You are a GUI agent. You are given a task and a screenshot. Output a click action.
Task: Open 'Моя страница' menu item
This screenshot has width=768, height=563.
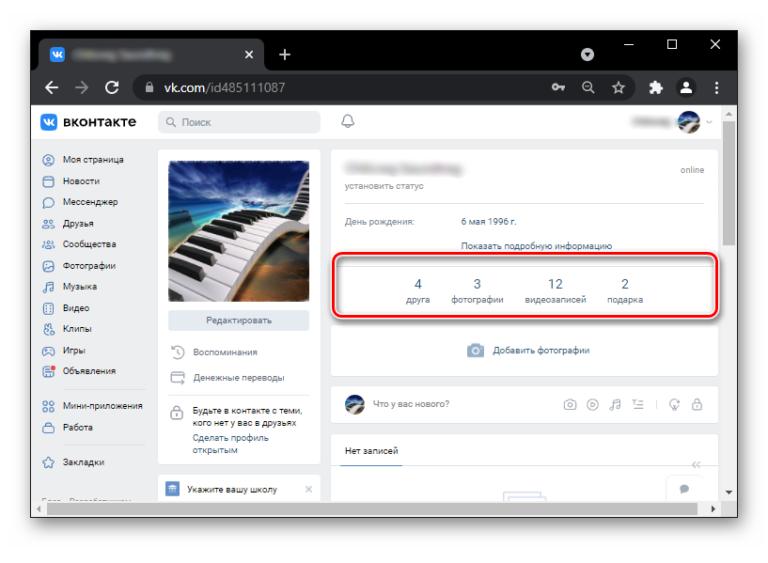click(x=93, y=160)
